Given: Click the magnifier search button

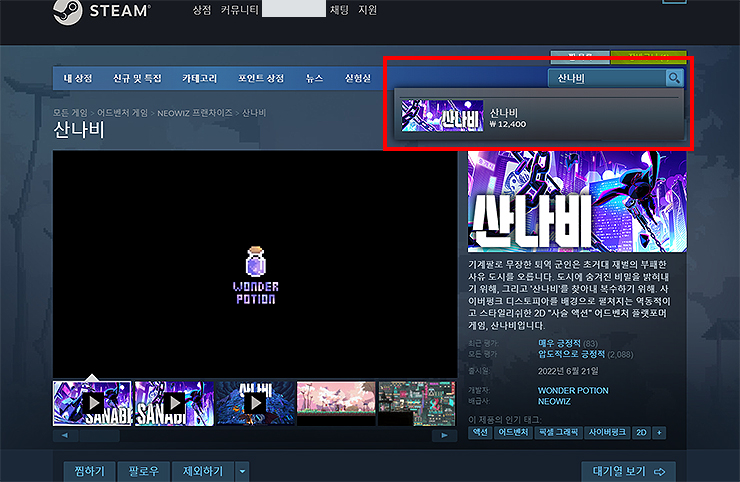Looking at the screenshot, I should click(x=674, y=78).
